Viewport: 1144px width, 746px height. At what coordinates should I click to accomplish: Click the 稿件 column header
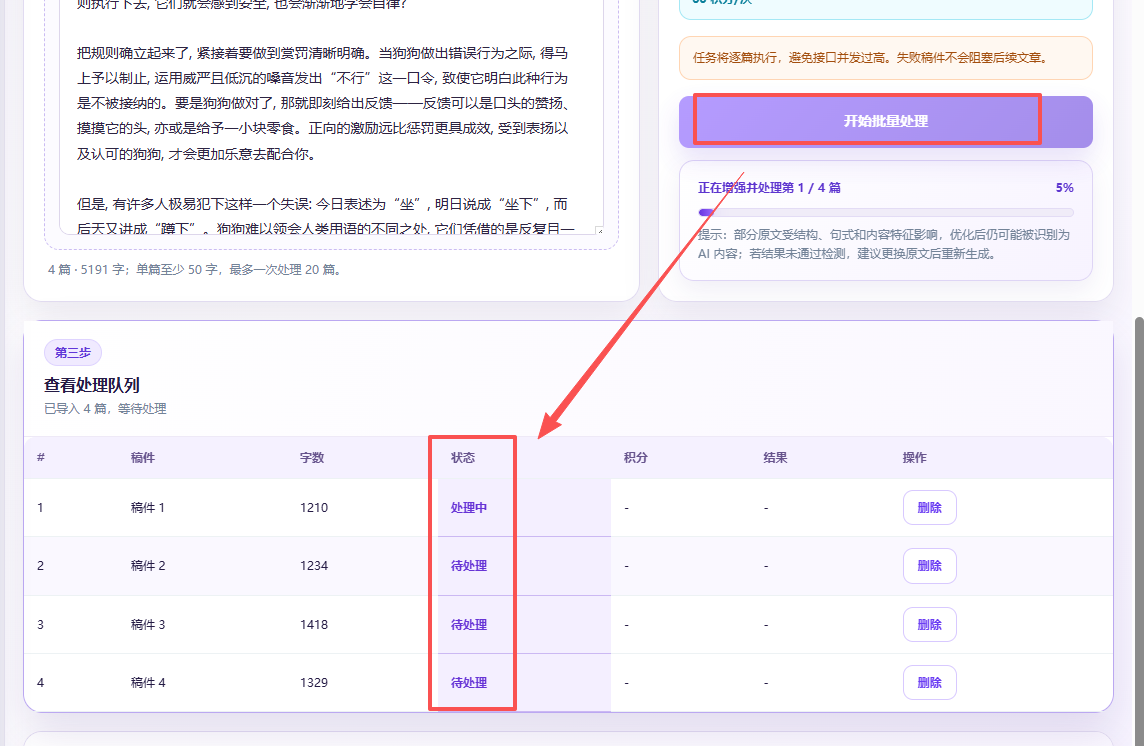(x=143, y=458)
